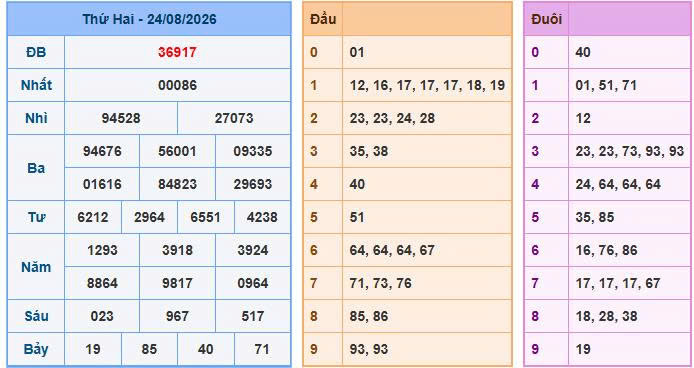Select Đuôi row 3 values 23, 23, 73
Image resolution: width=694 pixels, height=368 pixels.
630,151
